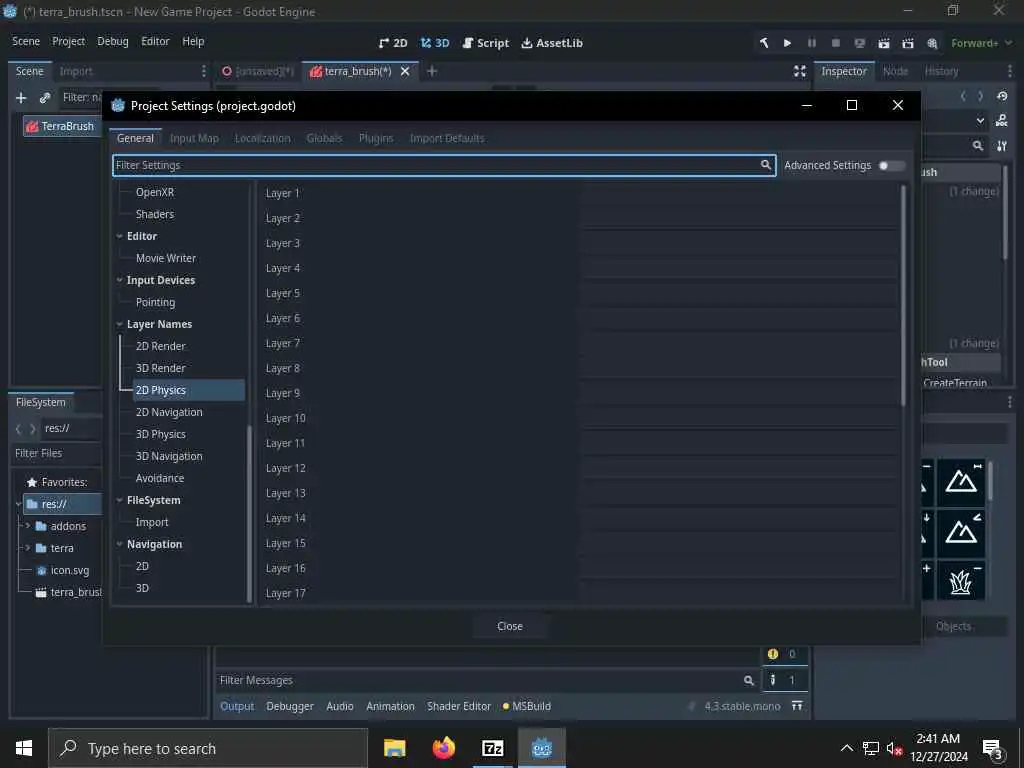This screenshot has width=1024, height=768.
Task: Select the TerraBrush node in scene tree
Action: (60, 126)
